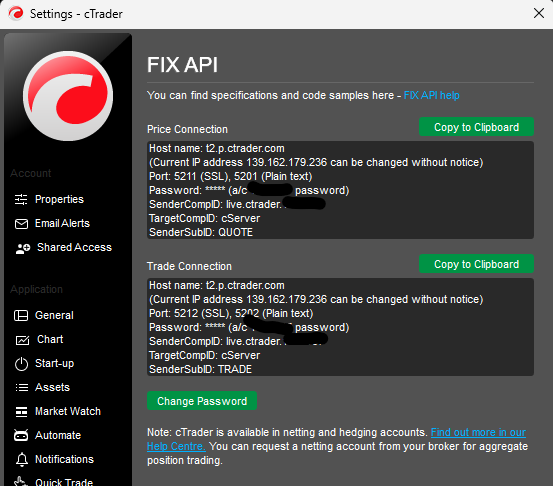Viewport: 553px width, 486px height.
Task: Click 'TargetCompID: cServer' in Trade Connection
Action: tap(205, 355)
